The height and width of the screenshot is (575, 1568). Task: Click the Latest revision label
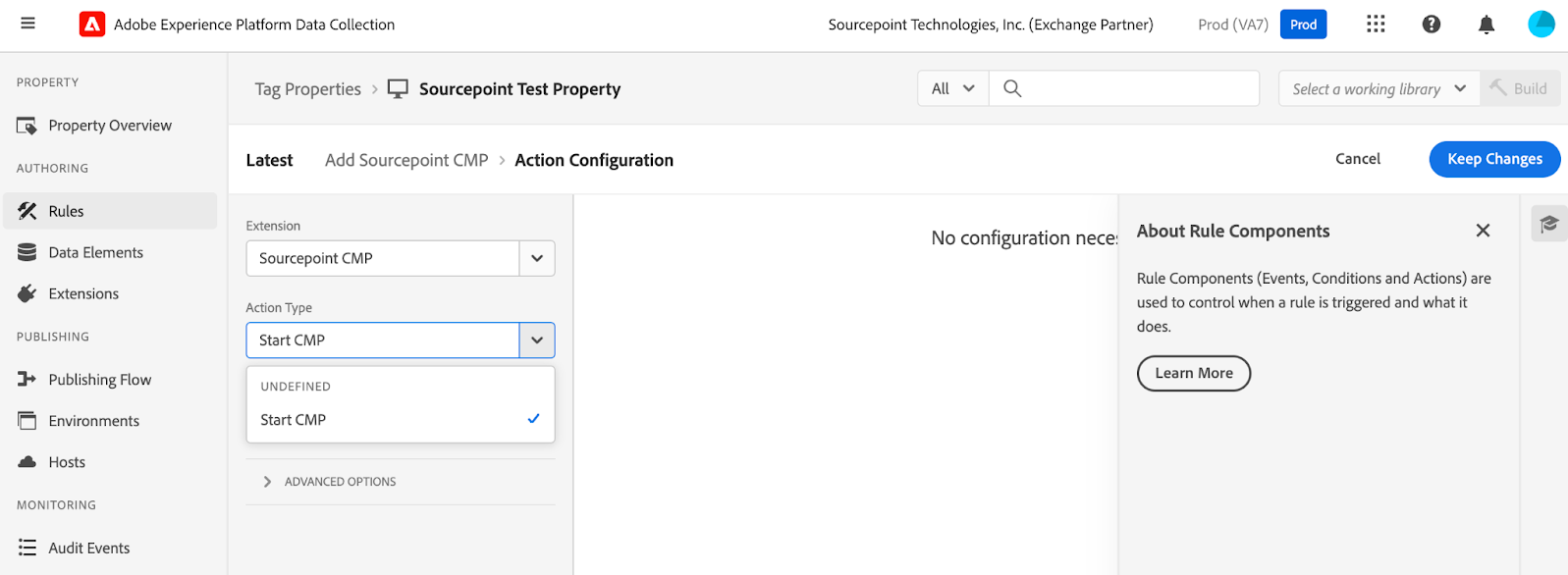[x=269, y=160]
